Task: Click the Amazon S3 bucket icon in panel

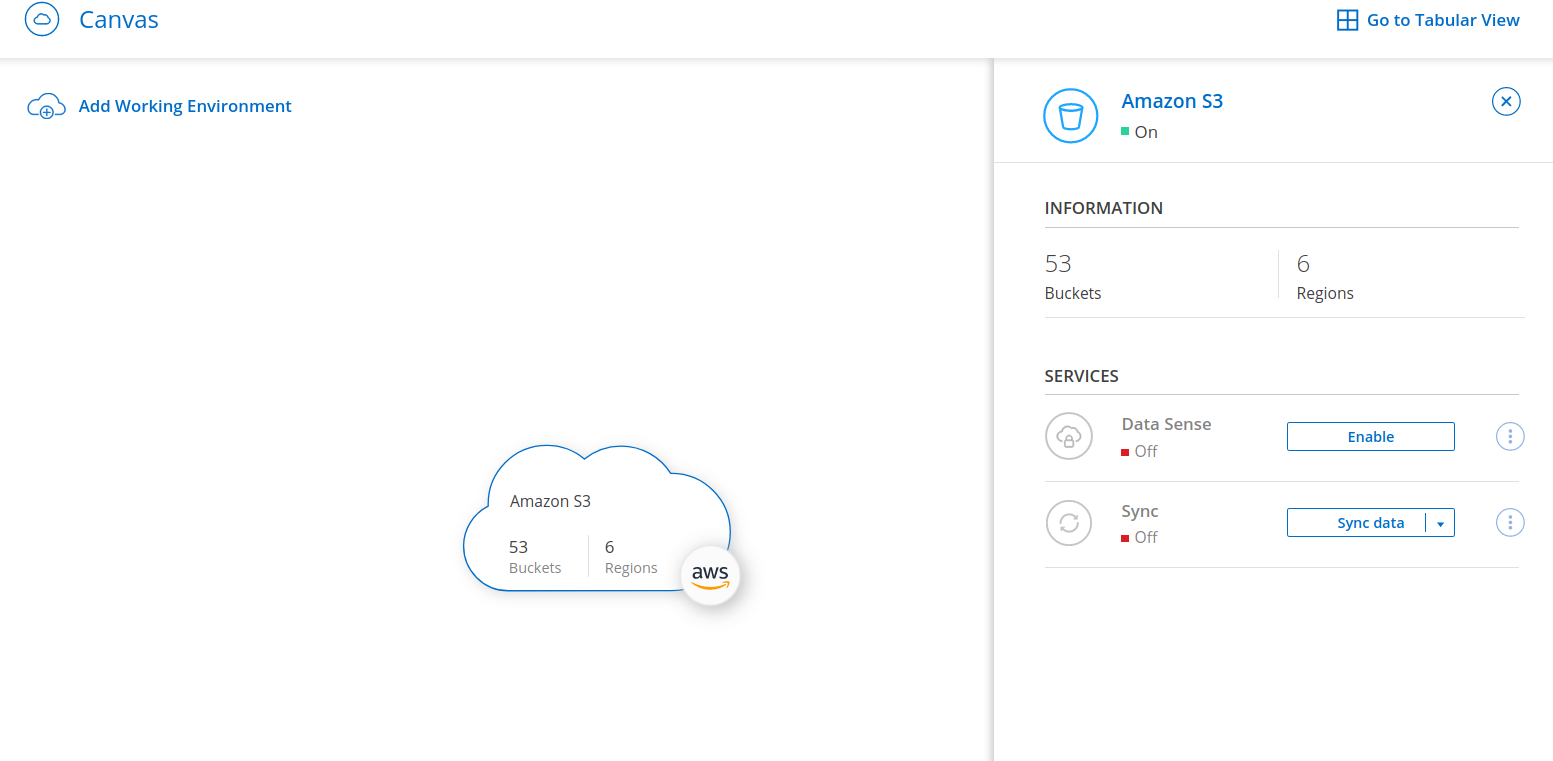Action: point(1070,116)
